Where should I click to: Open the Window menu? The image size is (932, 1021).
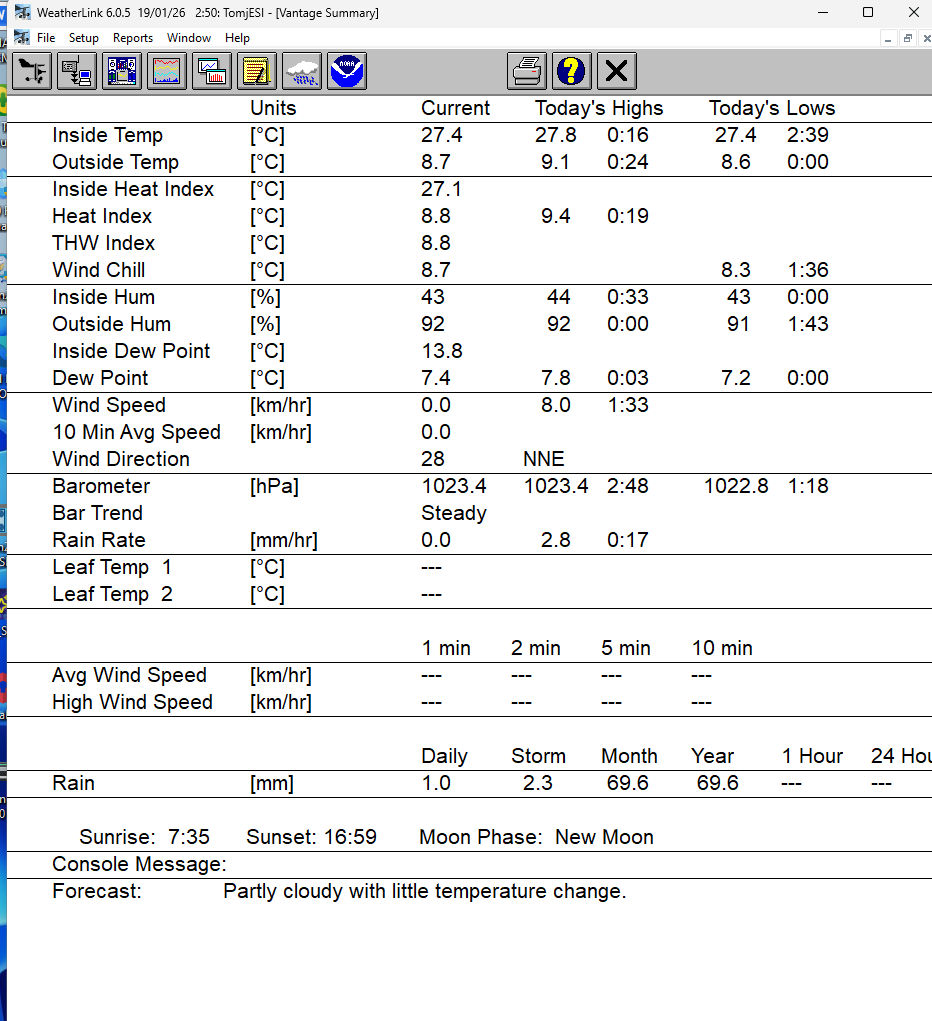pyautogui.click(x=189, y=38)
